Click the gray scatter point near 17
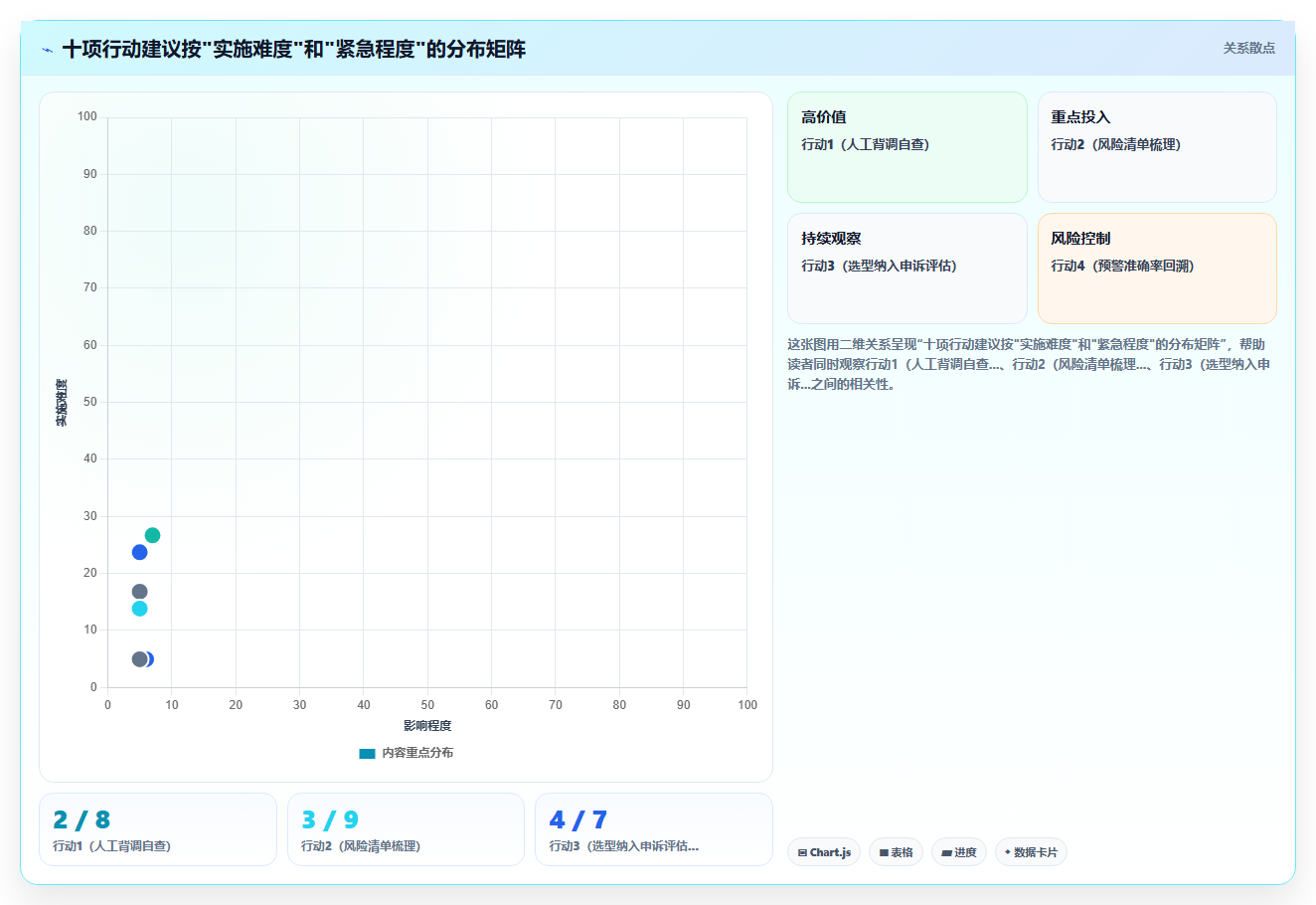 pyautogui.click(x=139, y=592)
